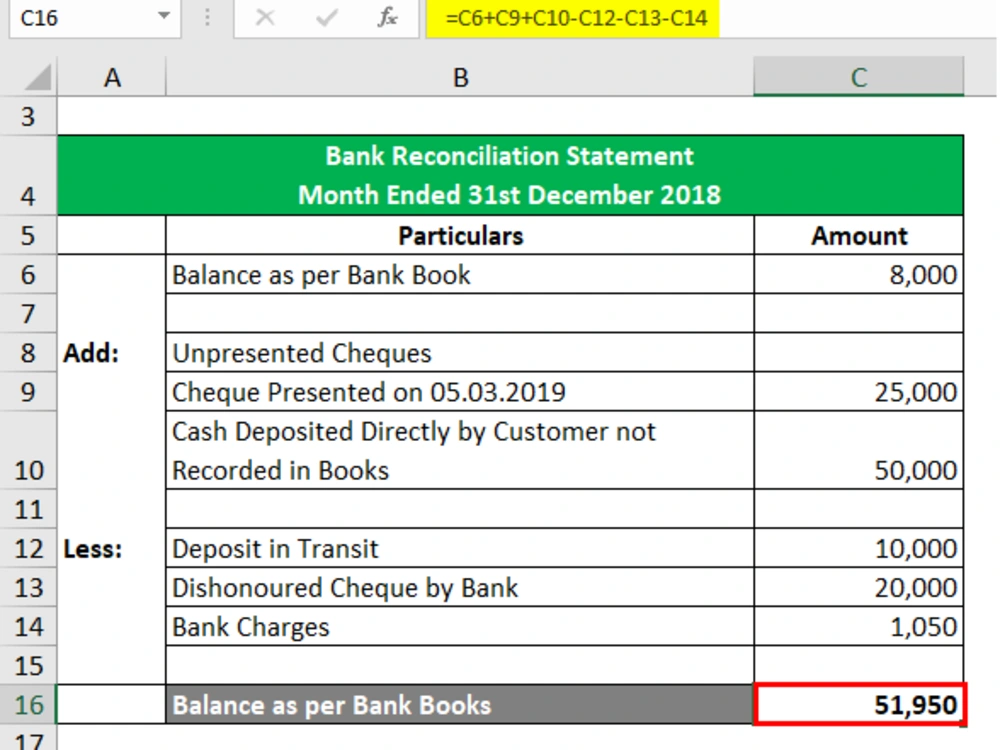The height and width of the screenshot is (750, 1000).
Task: Select 'Cash Deposited Directly by Customer' cell
Action: tap(460, 450)
